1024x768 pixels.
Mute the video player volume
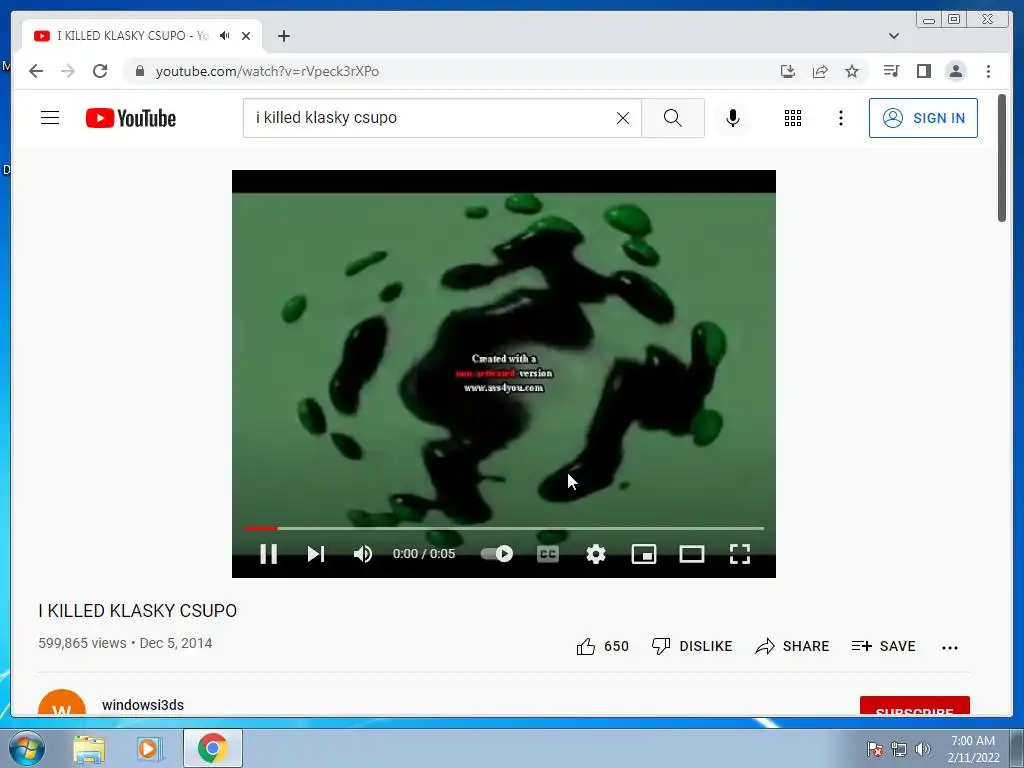pos(362,554)
